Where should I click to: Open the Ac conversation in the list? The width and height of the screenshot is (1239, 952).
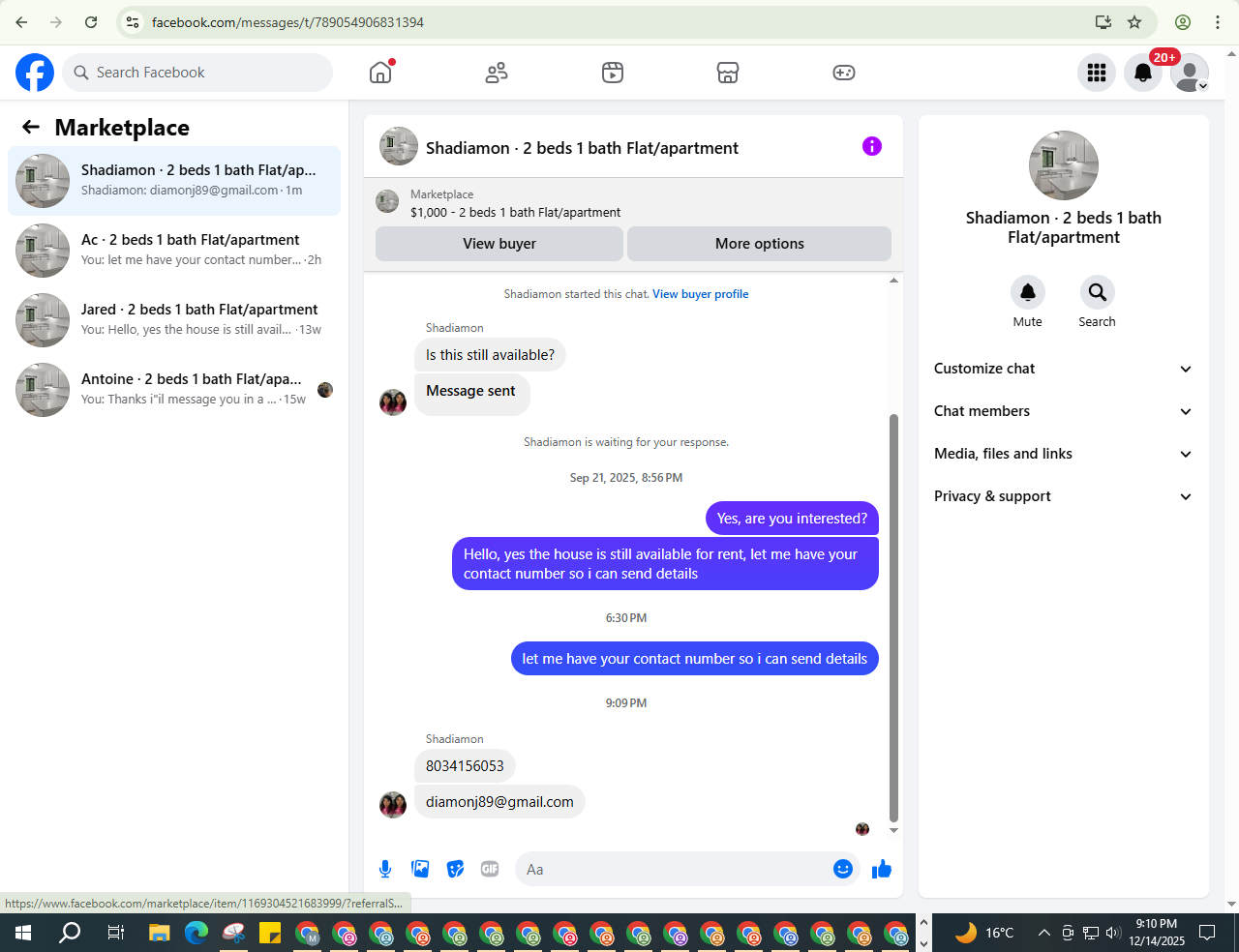point(174,251)
